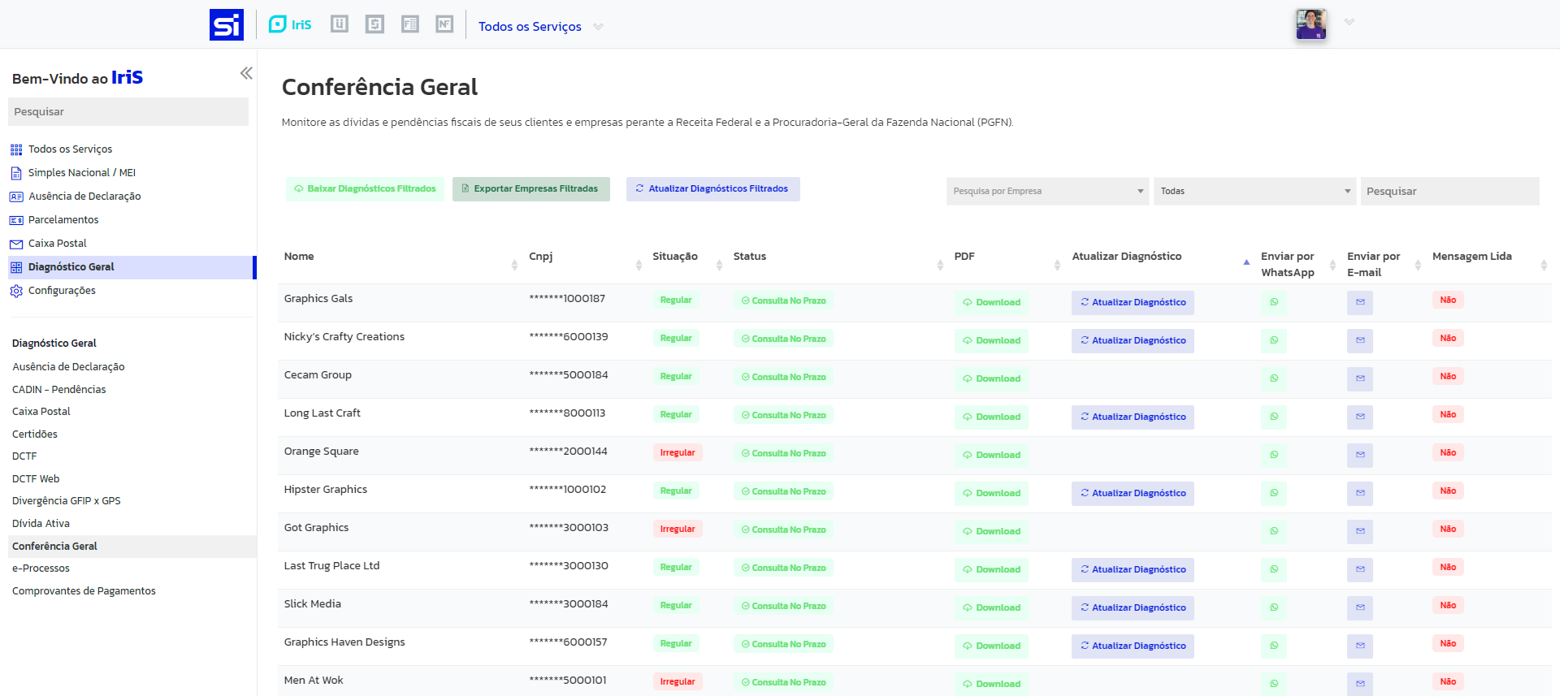Image resolution: width=1568 pixels, height=696 pixels.
Task: Open the Todas filter dropdown
Action: tap(1254, 192)
